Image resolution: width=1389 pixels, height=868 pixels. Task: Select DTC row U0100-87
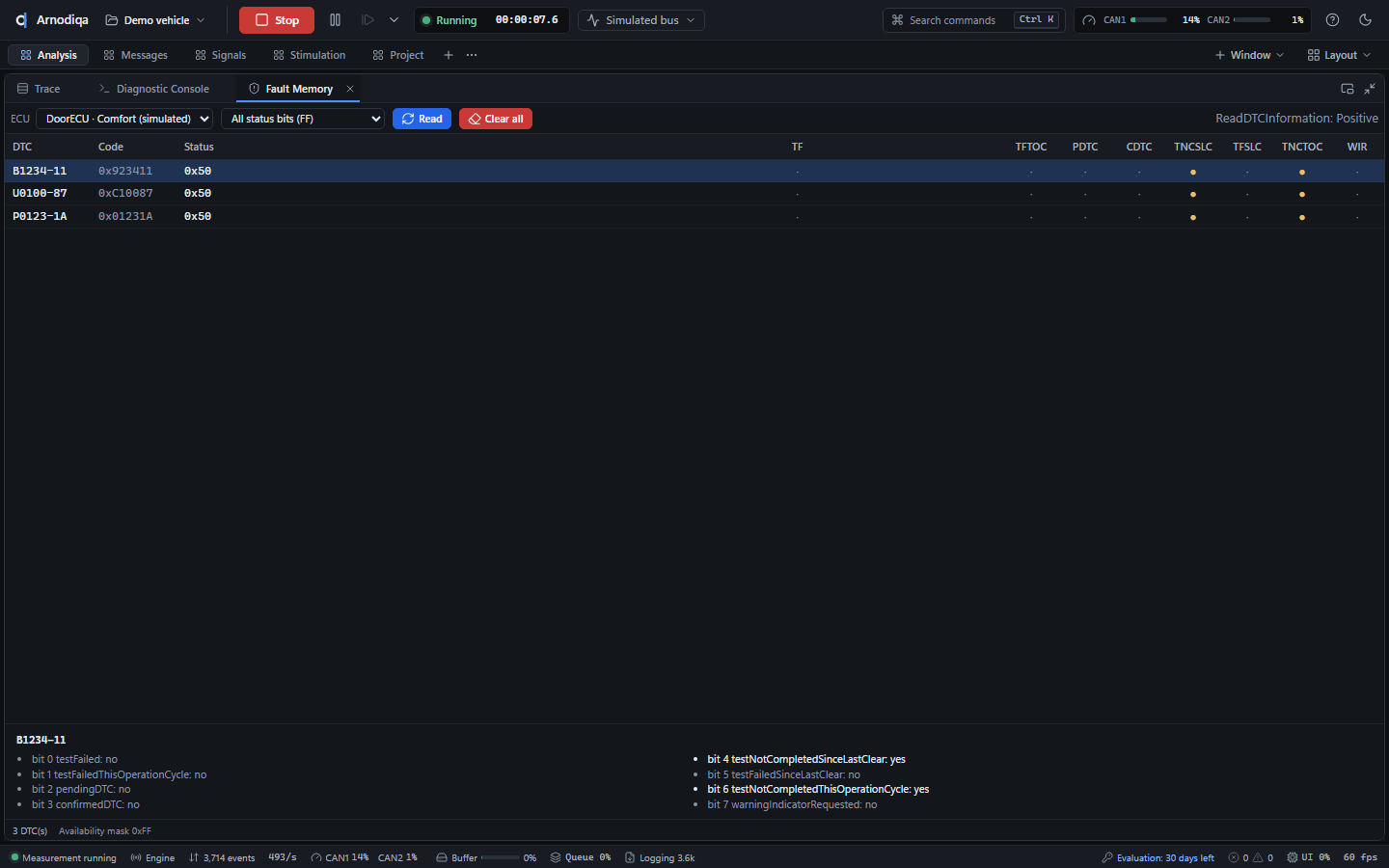pyautogui.click(x=694, y=194)
